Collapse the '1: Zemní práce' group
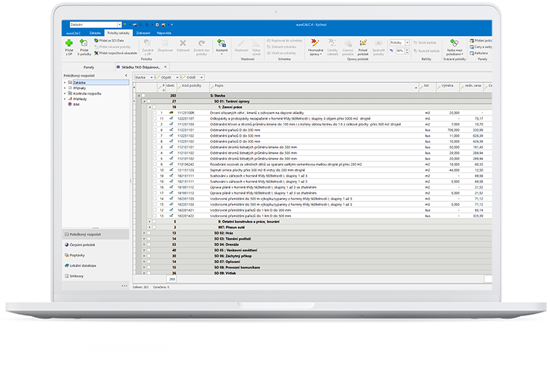 (x=150, y=107)
